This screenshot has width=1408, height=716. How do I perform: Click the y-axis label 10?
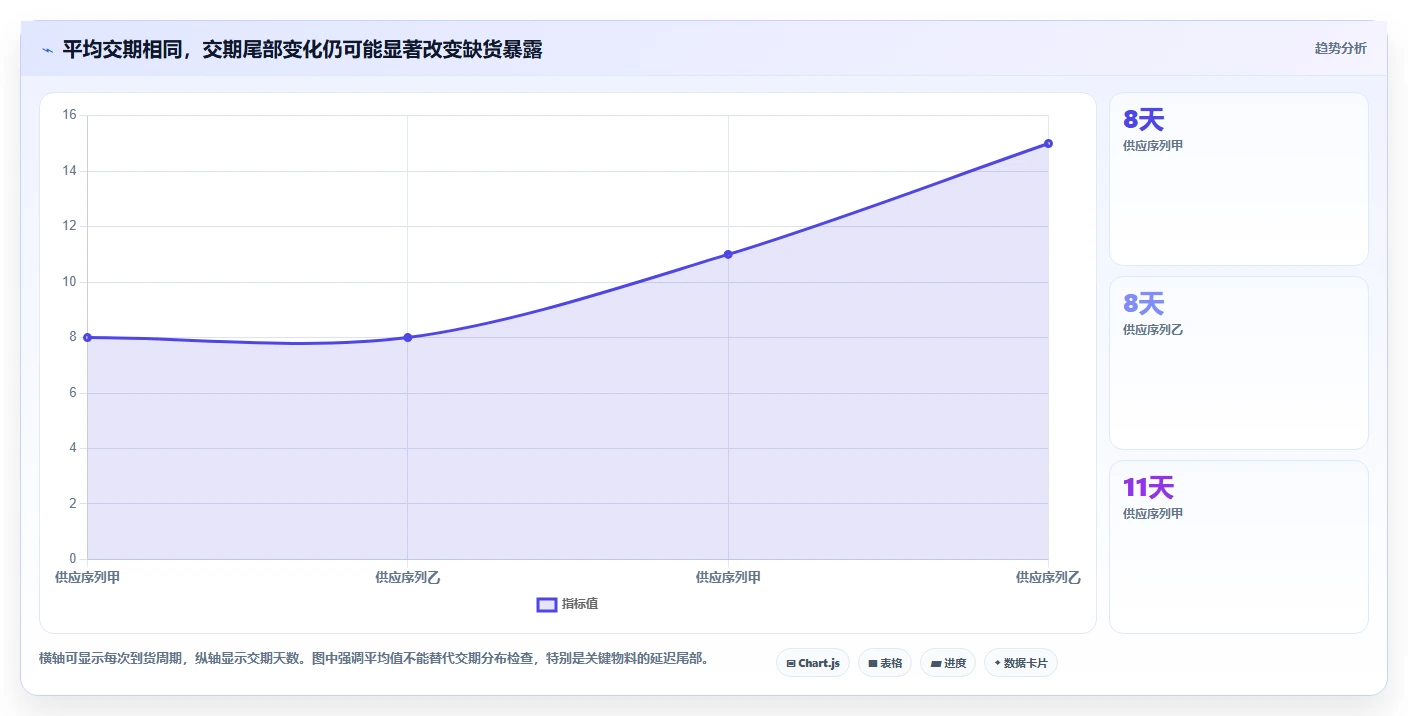click(69, 282)
